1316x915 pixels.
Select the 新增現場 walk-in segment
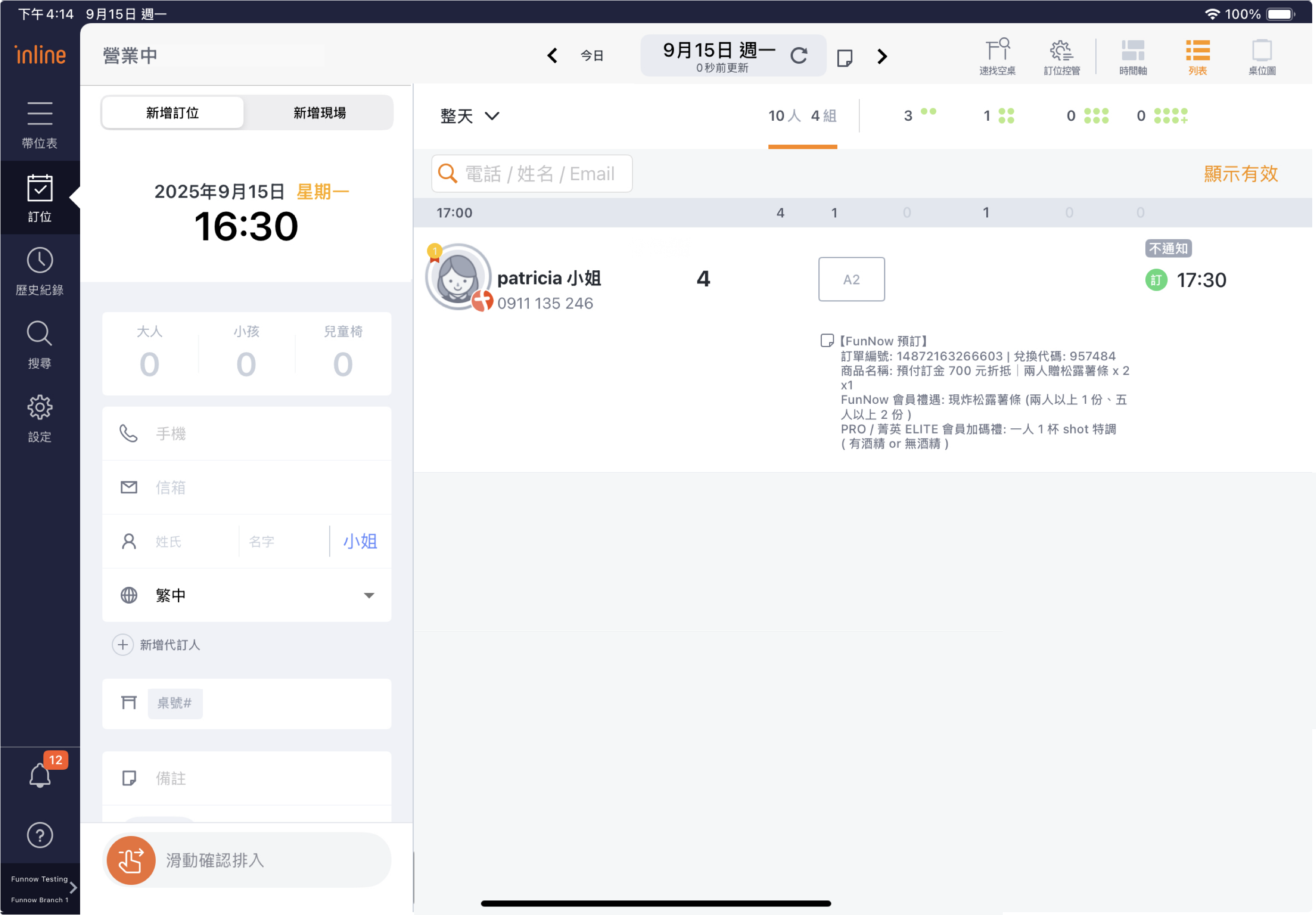tap(319, 113)
